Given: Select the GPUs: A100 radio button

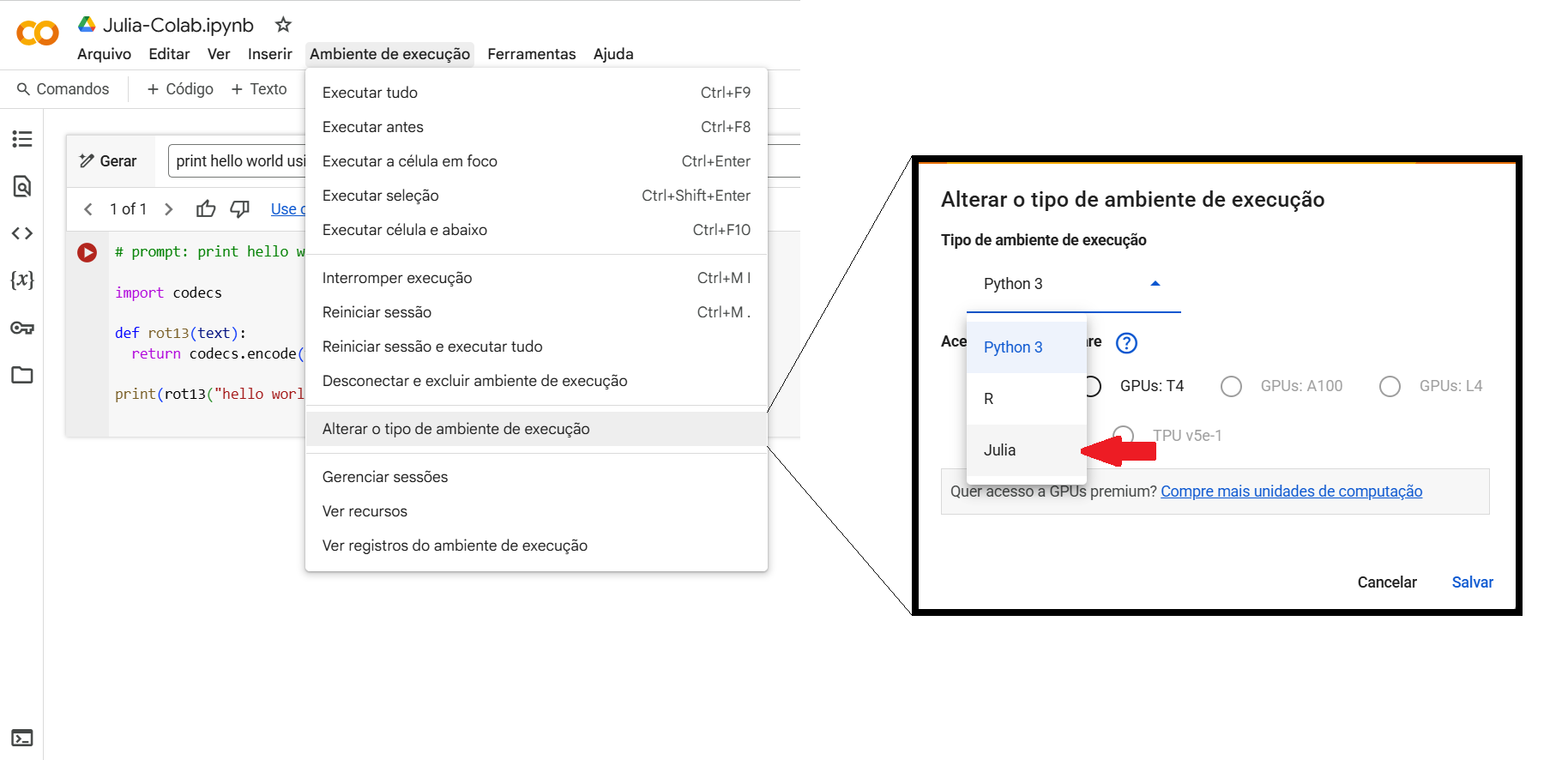Looking at the screenshot, I should point(1231,387).
